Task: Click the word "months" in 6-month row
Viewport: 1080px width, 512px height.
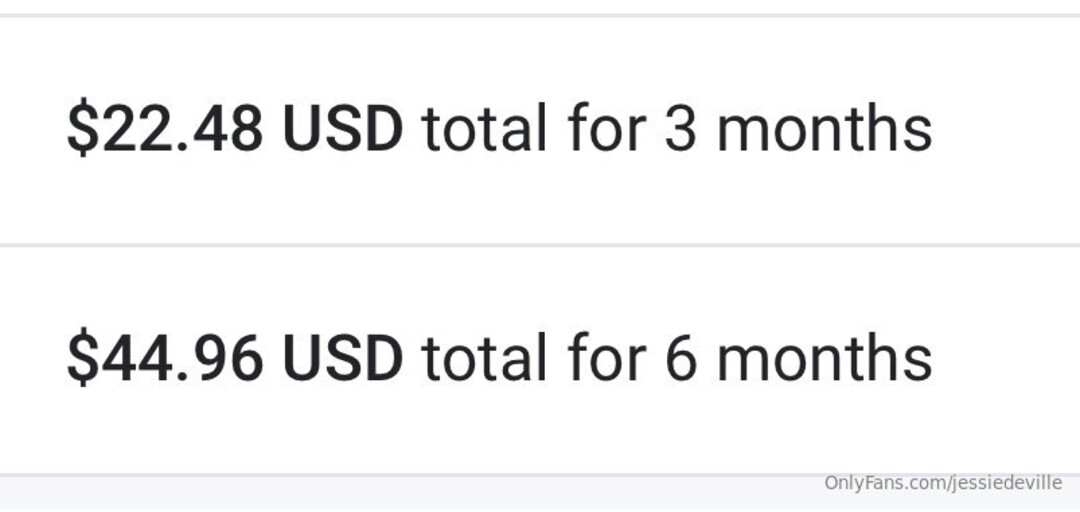Action: [824, 360]
